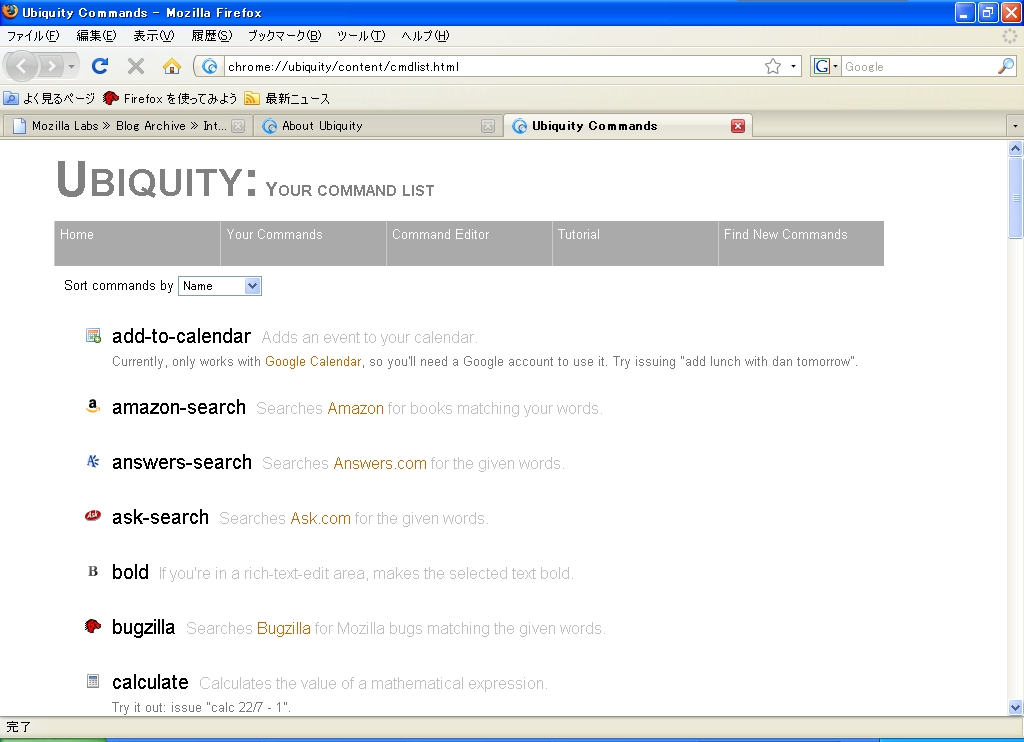Viewport: 1024px width, 742px height.
Task: Click the Ask icon beside ask-search
Action: [x=93, y=516]
